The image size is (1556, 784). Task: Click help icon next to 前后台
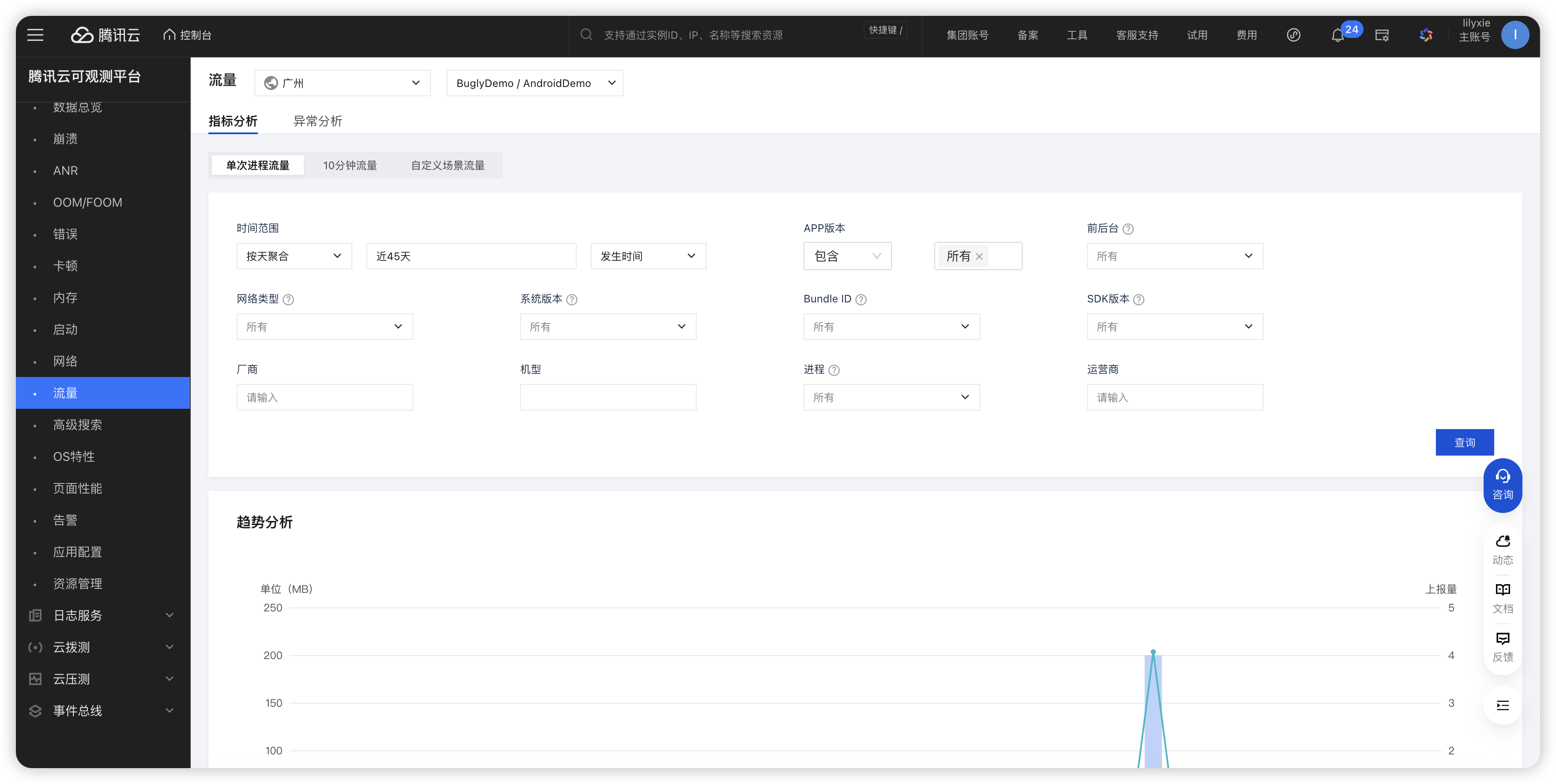(1128, 228)
